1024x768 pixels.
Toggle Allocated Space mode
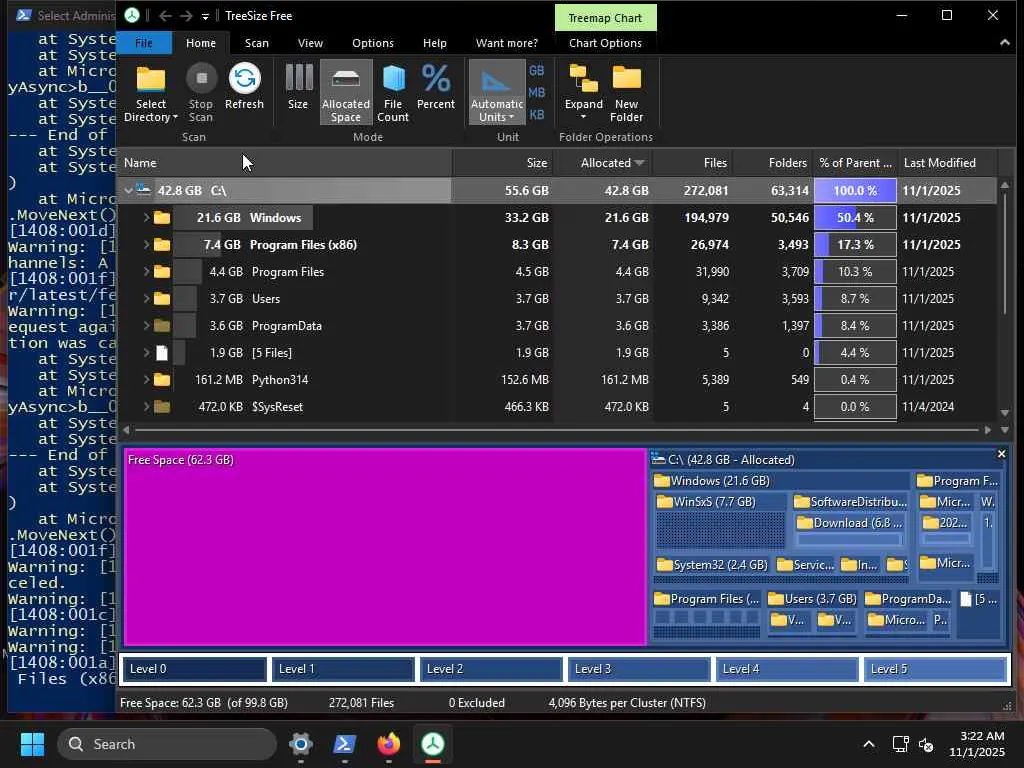(345, 93)
